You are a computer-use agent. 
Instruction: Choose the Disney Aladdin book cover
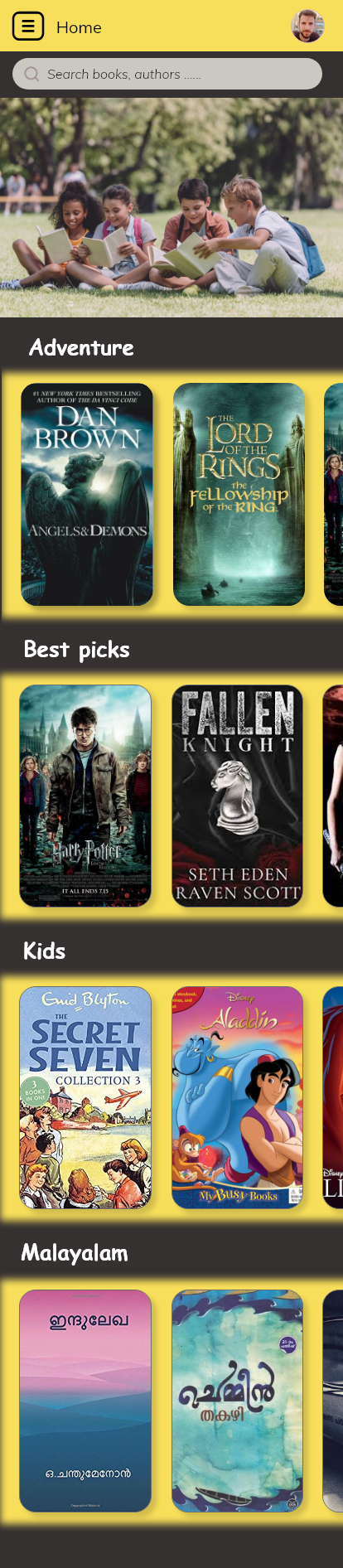coord(237,1097)
